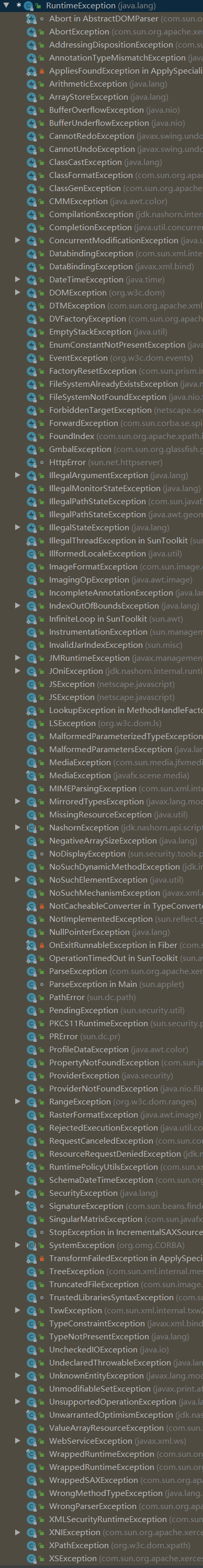Select InfiniteLoop in SunToolkit row
203x1568 pixels.
101,619
